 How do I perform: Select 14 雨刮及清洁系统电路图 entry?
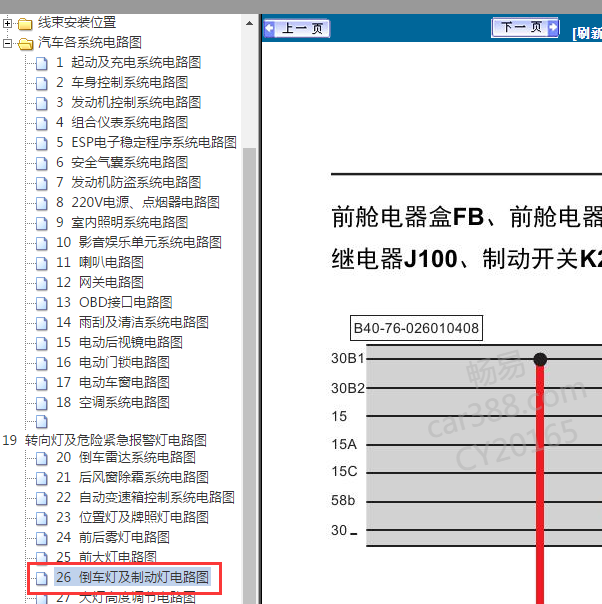pos(132,323)
